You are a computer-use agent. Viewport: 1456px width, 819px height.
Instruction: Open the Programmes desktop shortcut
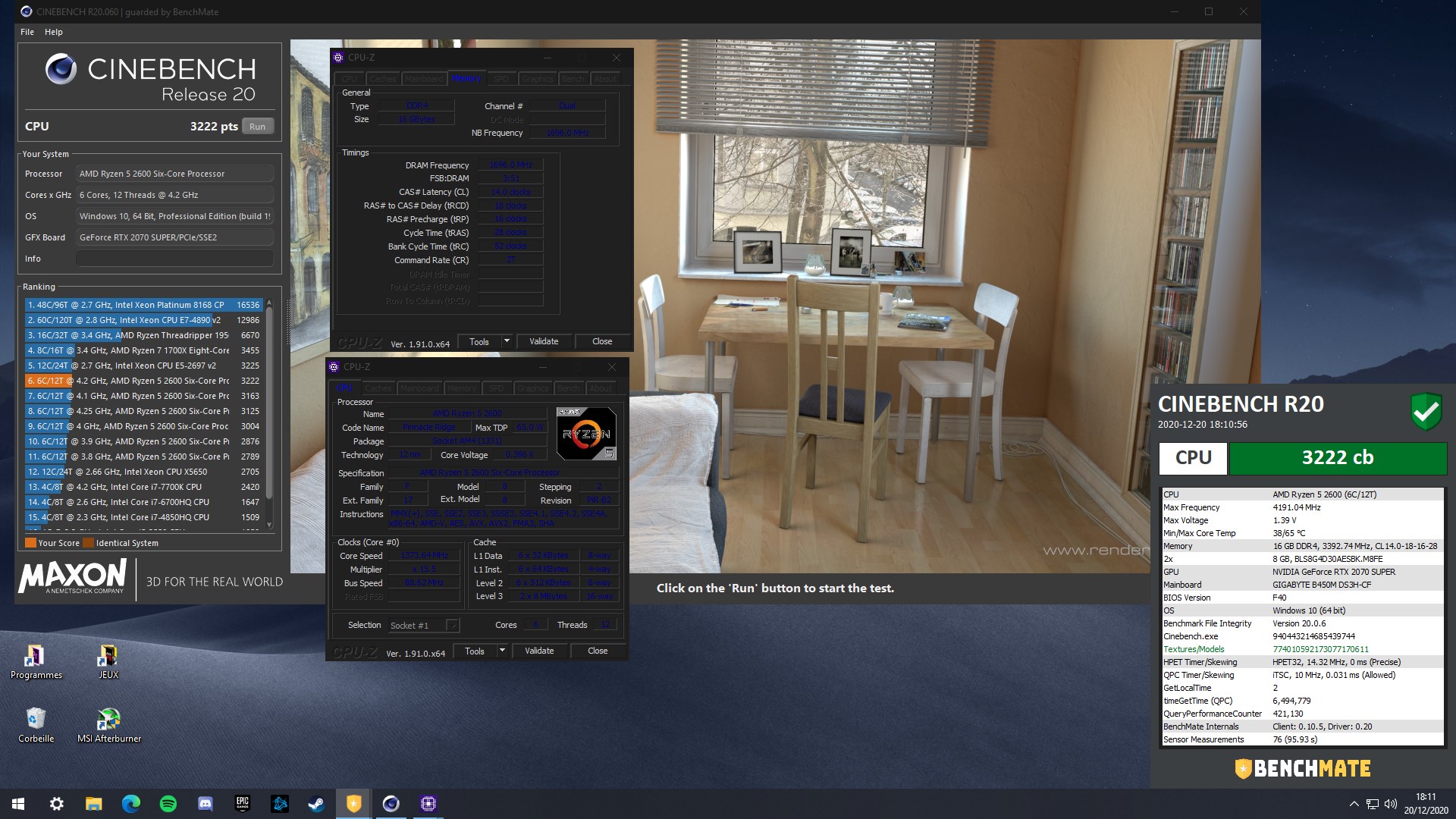(36, 662)
